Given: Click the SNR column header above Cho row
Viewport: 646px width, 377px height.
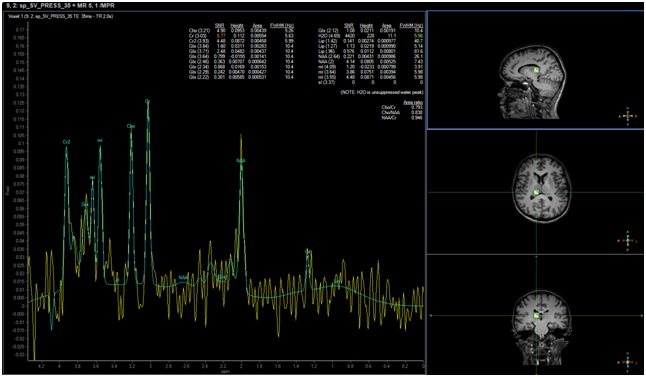Looking at the screenshot, I should [219, 26].
